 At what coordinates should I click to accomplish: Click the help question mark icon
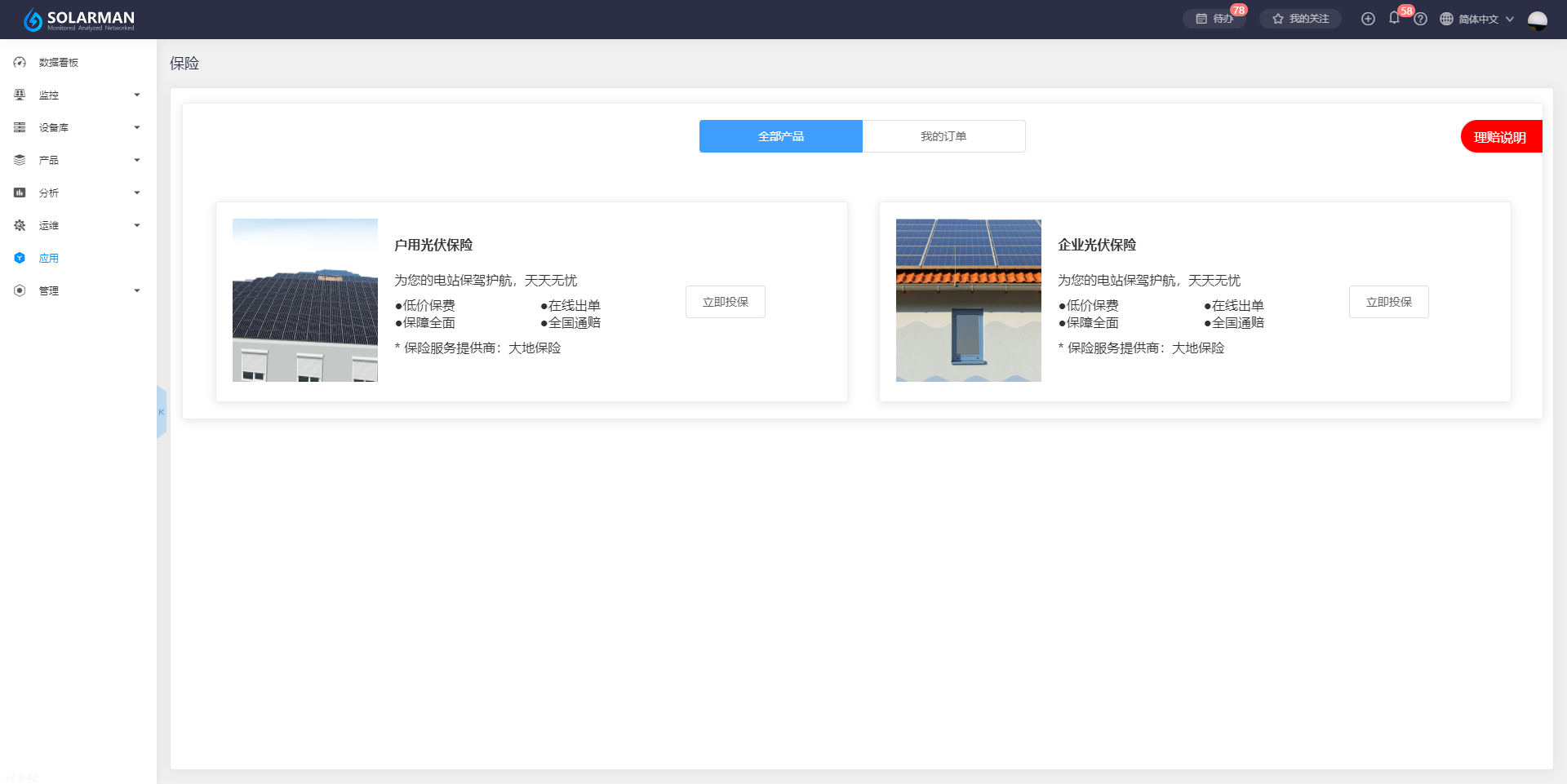pos(1420,19)
